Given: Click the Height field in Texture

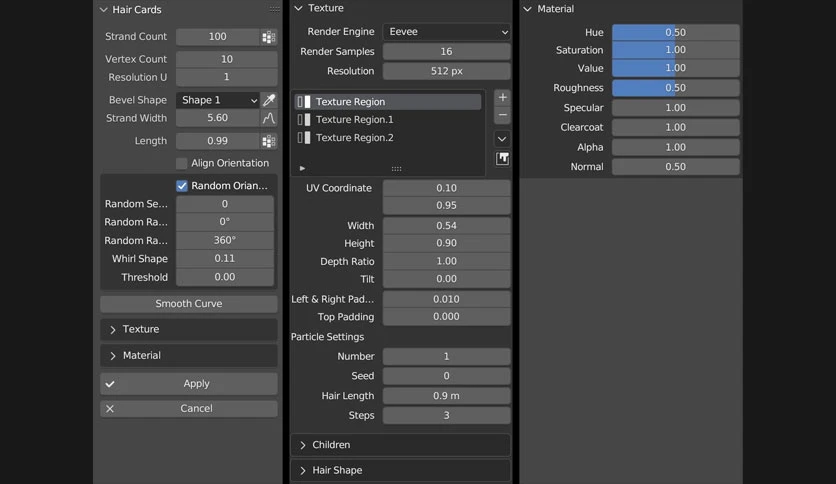Looking at the screenshot, I should [x=446, y=243].
